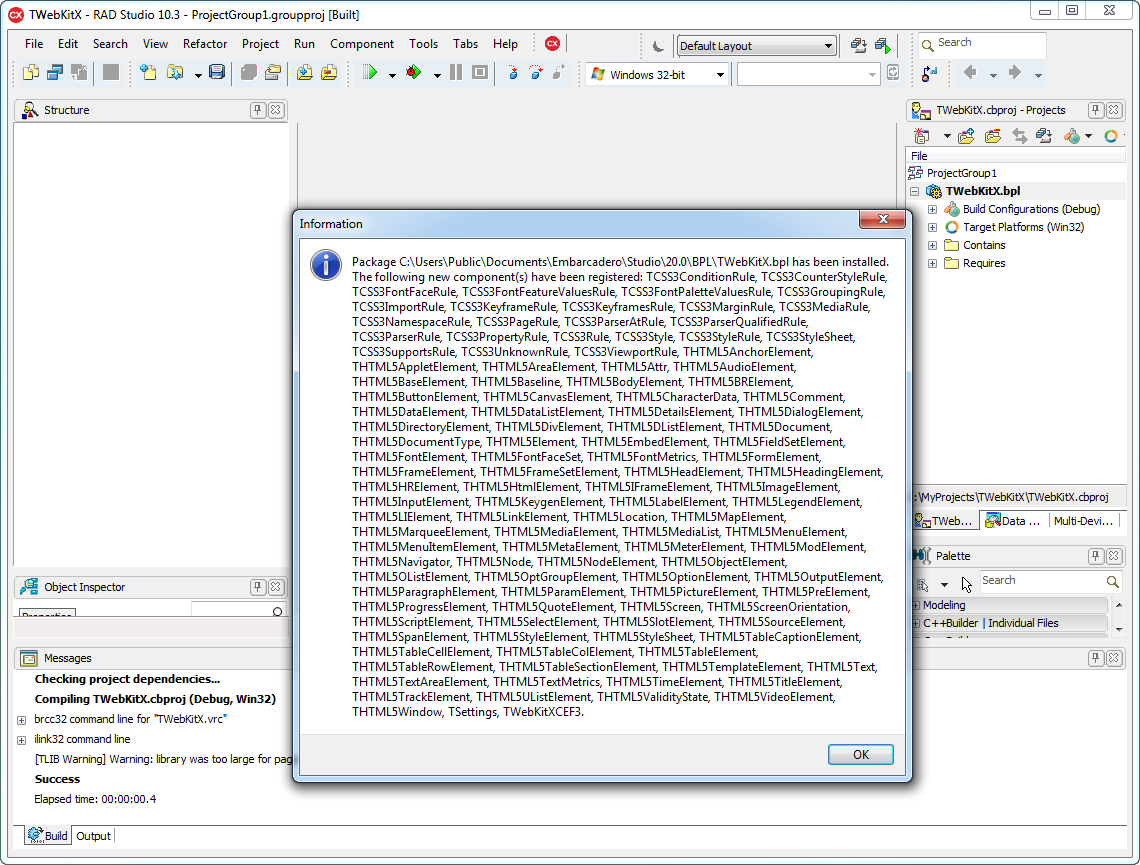Click Set Debug Desktop icon
Screen dimensions: 1140x865
883,46
